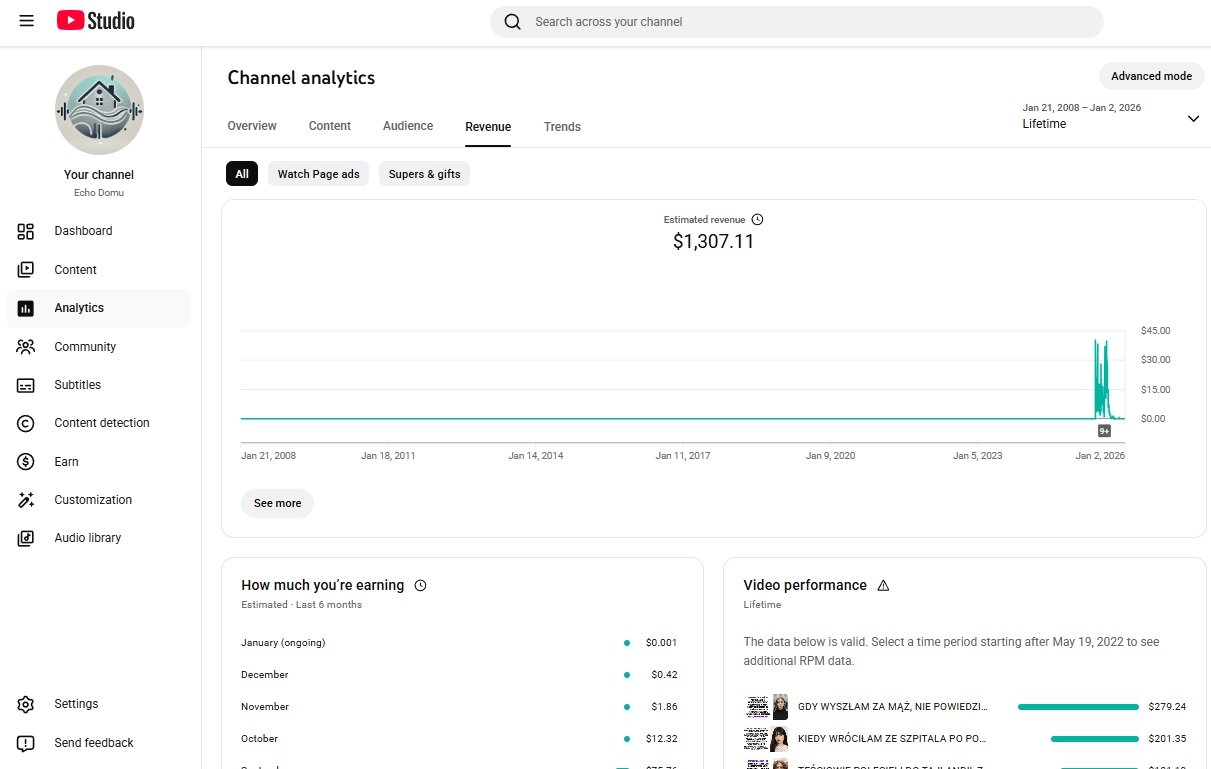Click the Estimated revenue clock info icon
The image size is (1211, 769).
tap(757, 220)
